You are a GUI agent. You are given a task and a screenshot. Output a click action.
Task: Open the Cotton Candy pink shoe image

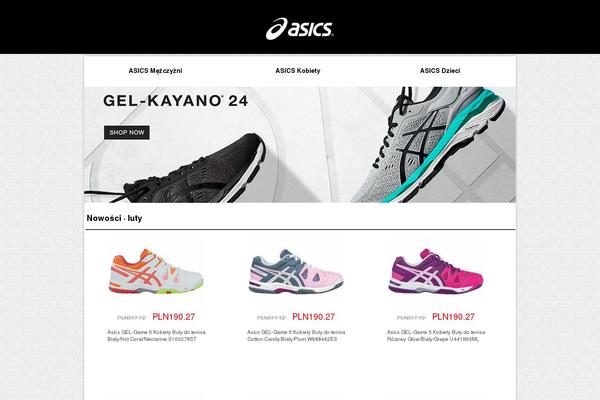tap(296, 271)
